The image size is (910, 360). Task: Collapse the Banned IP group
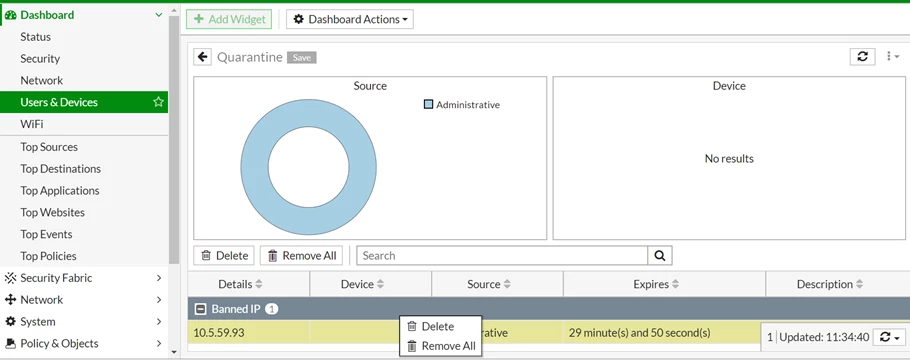[x=200, y=309]
